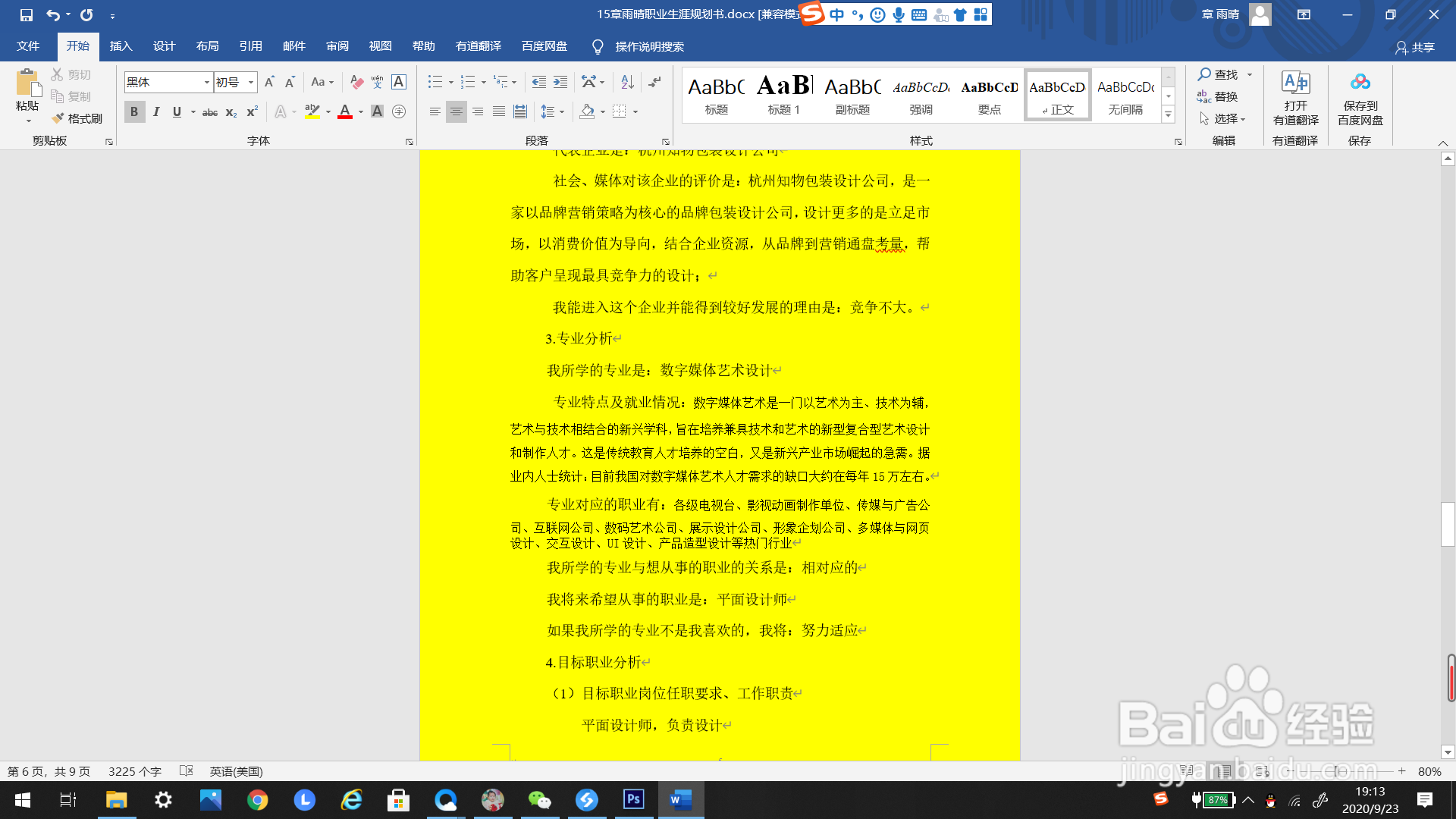This screenshot has width=1456, height=819.
Task: Expand the styles gallery with the More arrow
Action: click(1169, 115)
